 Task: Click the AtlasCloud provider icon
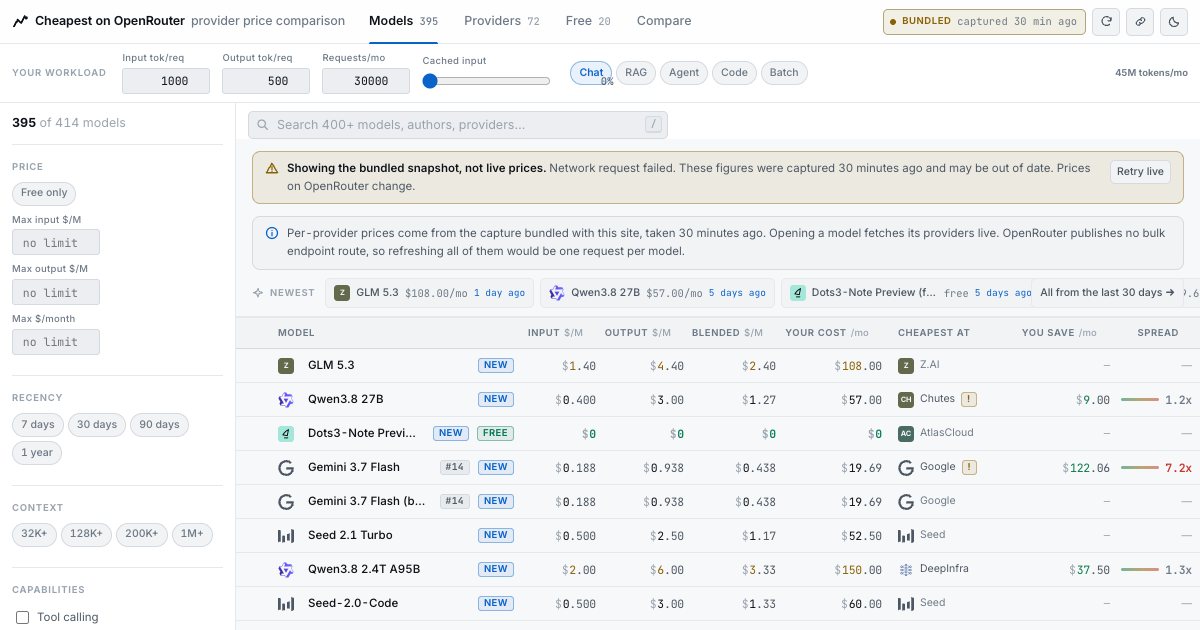click(906, 433)
